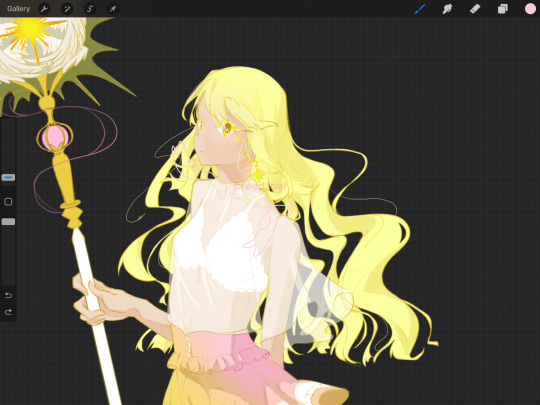
Task: Open the Layers panel
Action: [503, 9]
